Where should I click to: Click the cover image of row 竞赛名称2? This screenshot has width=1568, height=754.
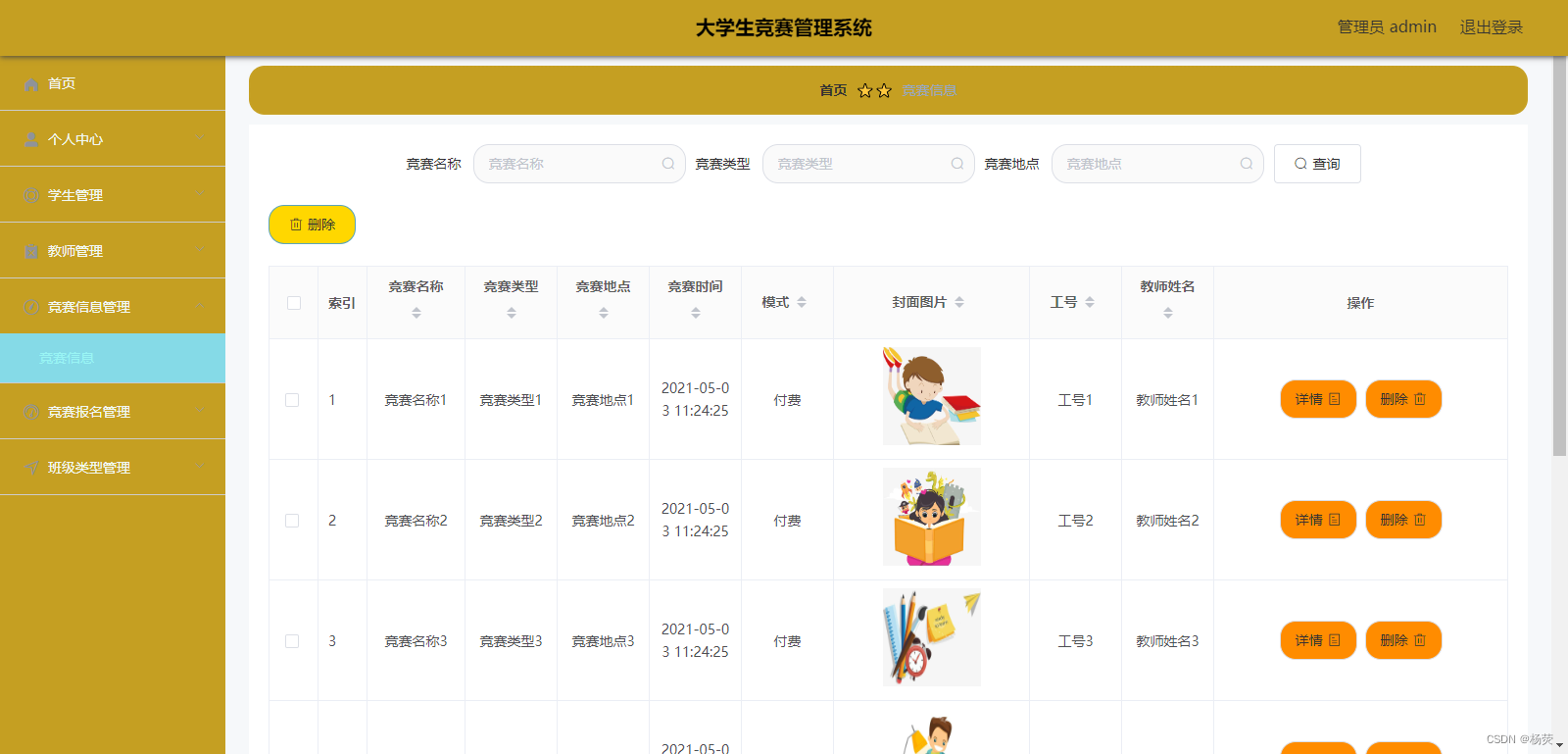931,517
